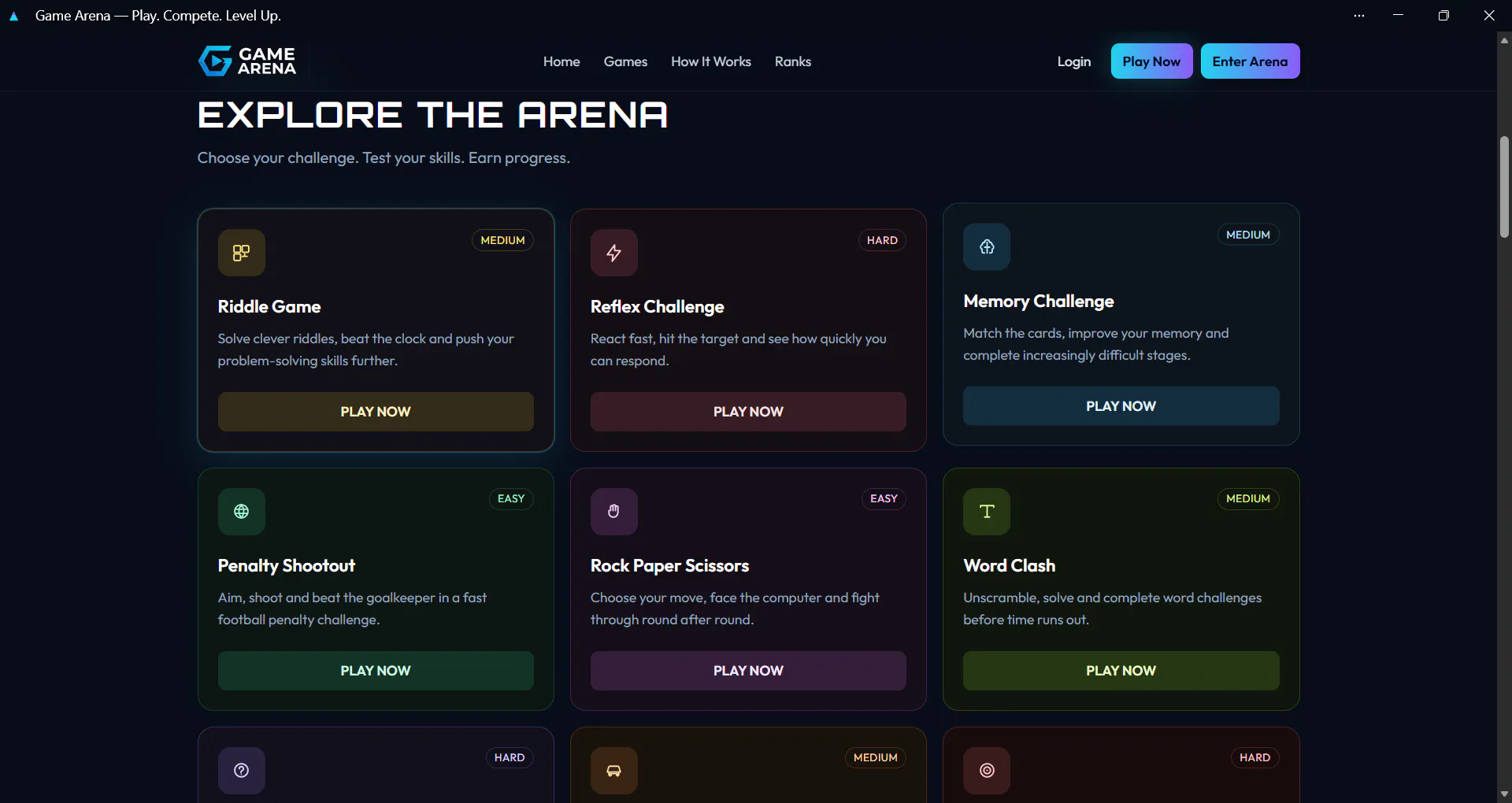Image resolution: width=1512 pixels, height=803 pixels.
Task: Click the page scrollbar thumb
Action: [x=1504, y=187]
